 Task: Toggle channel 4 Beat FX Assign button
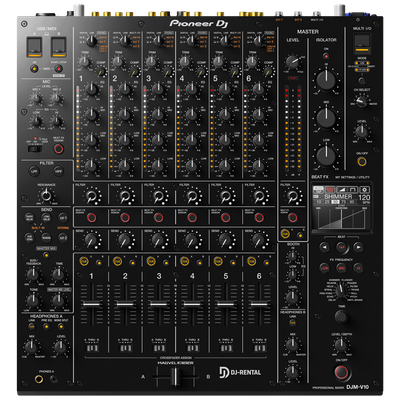[192, 218]
